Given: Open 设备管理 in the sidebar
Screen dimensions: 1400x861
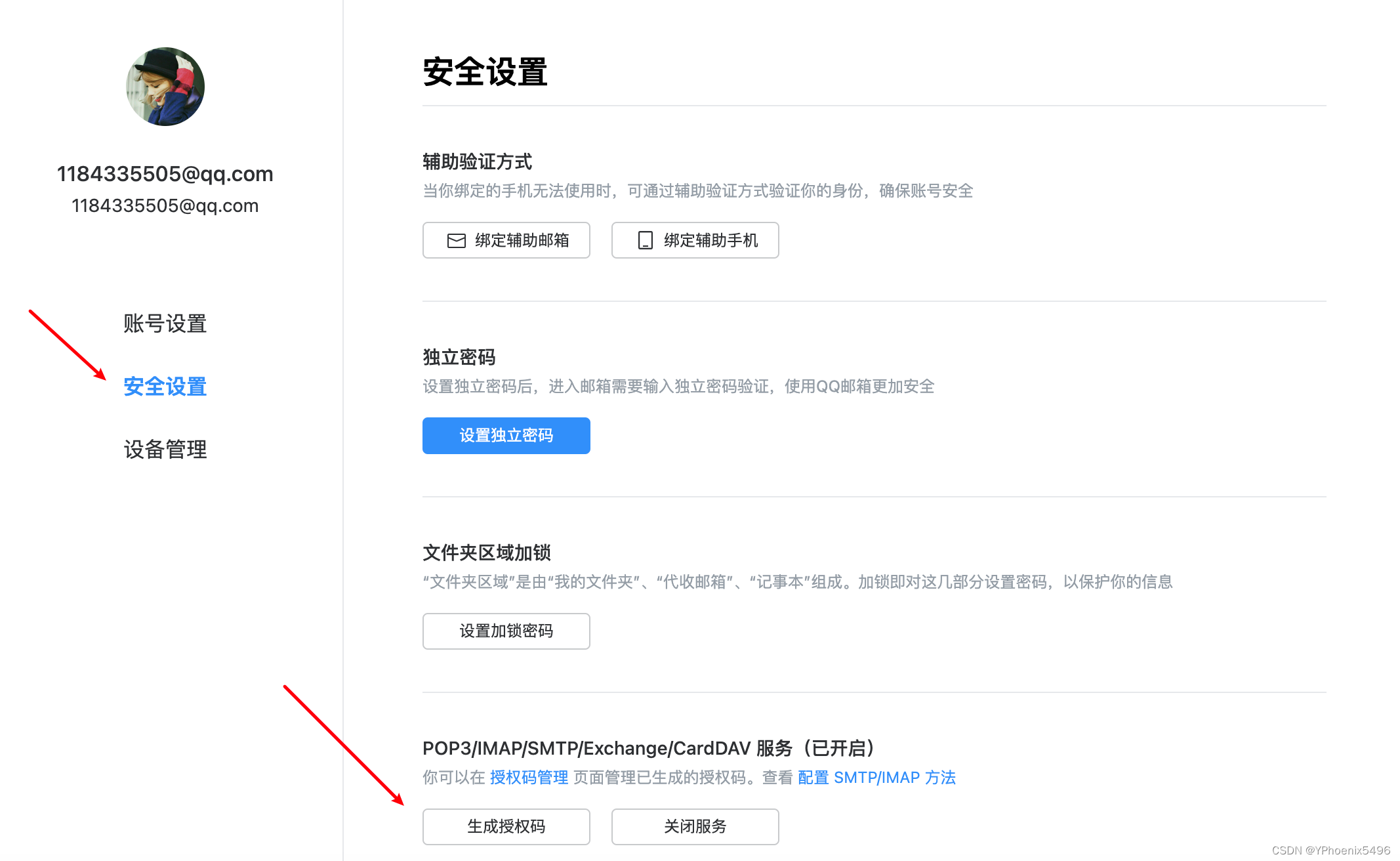Looking at the screenshot, I should click(165, 450).
